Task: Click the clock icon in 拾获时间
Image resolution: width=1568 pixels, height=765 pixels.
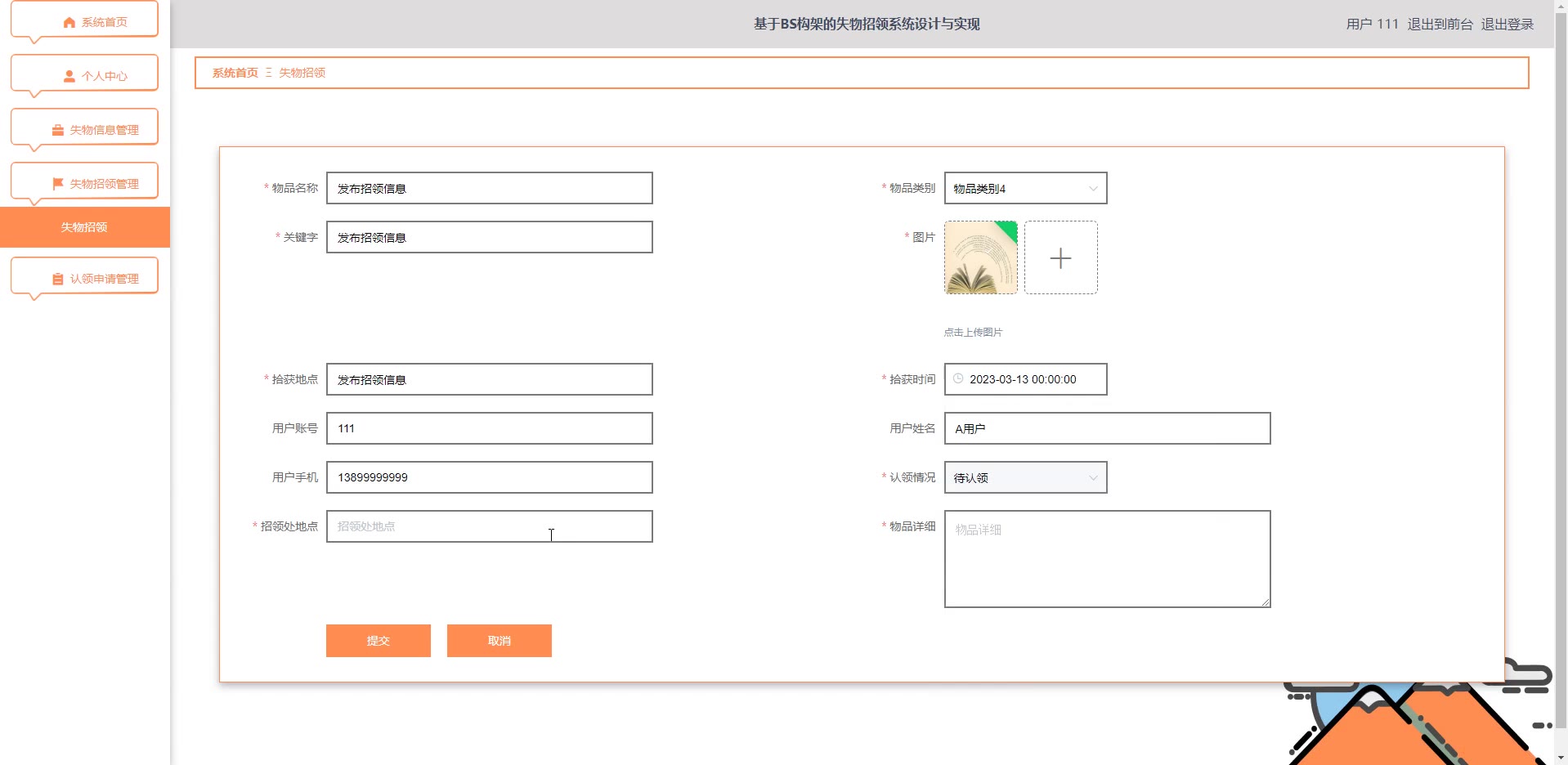Action: 958,378
